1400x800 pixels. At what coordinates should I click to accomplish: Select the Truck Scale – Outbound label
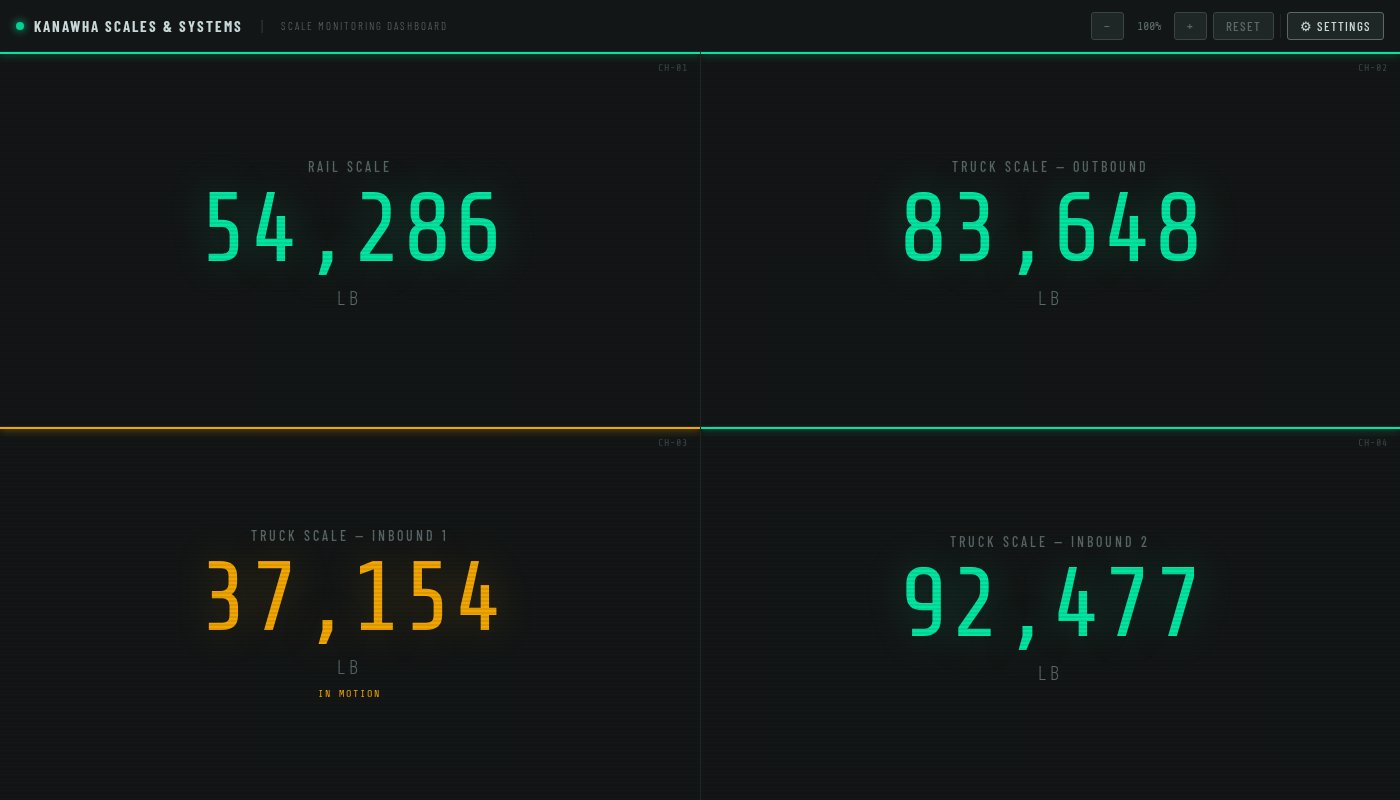click(1050, 167)
